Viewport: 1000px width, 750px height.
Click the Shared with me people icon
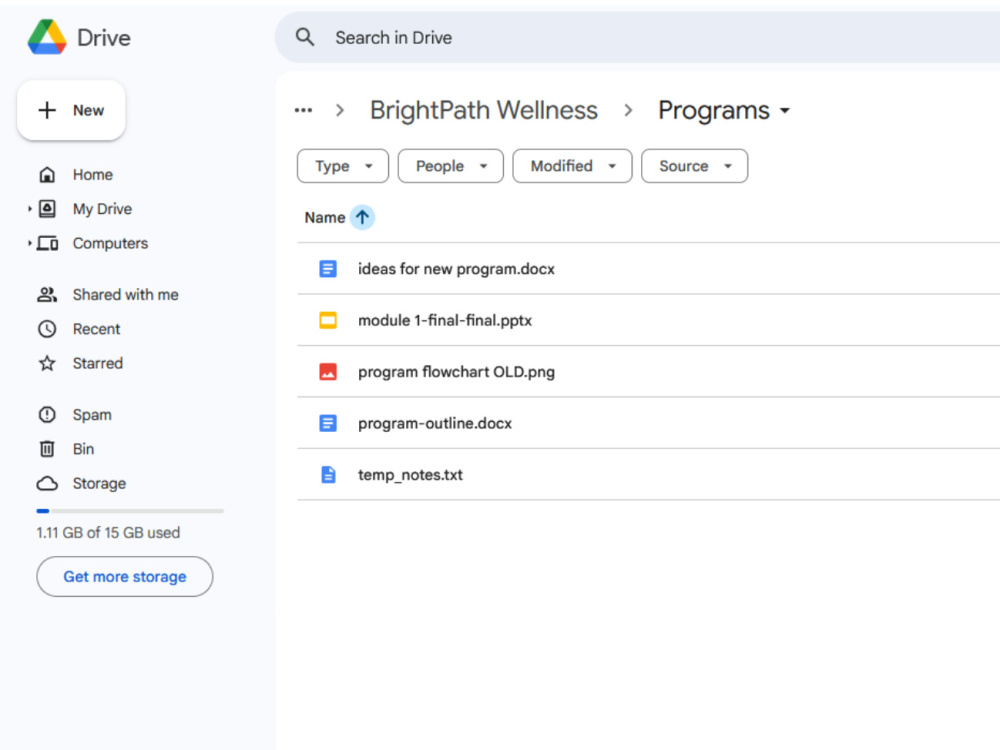47,295
